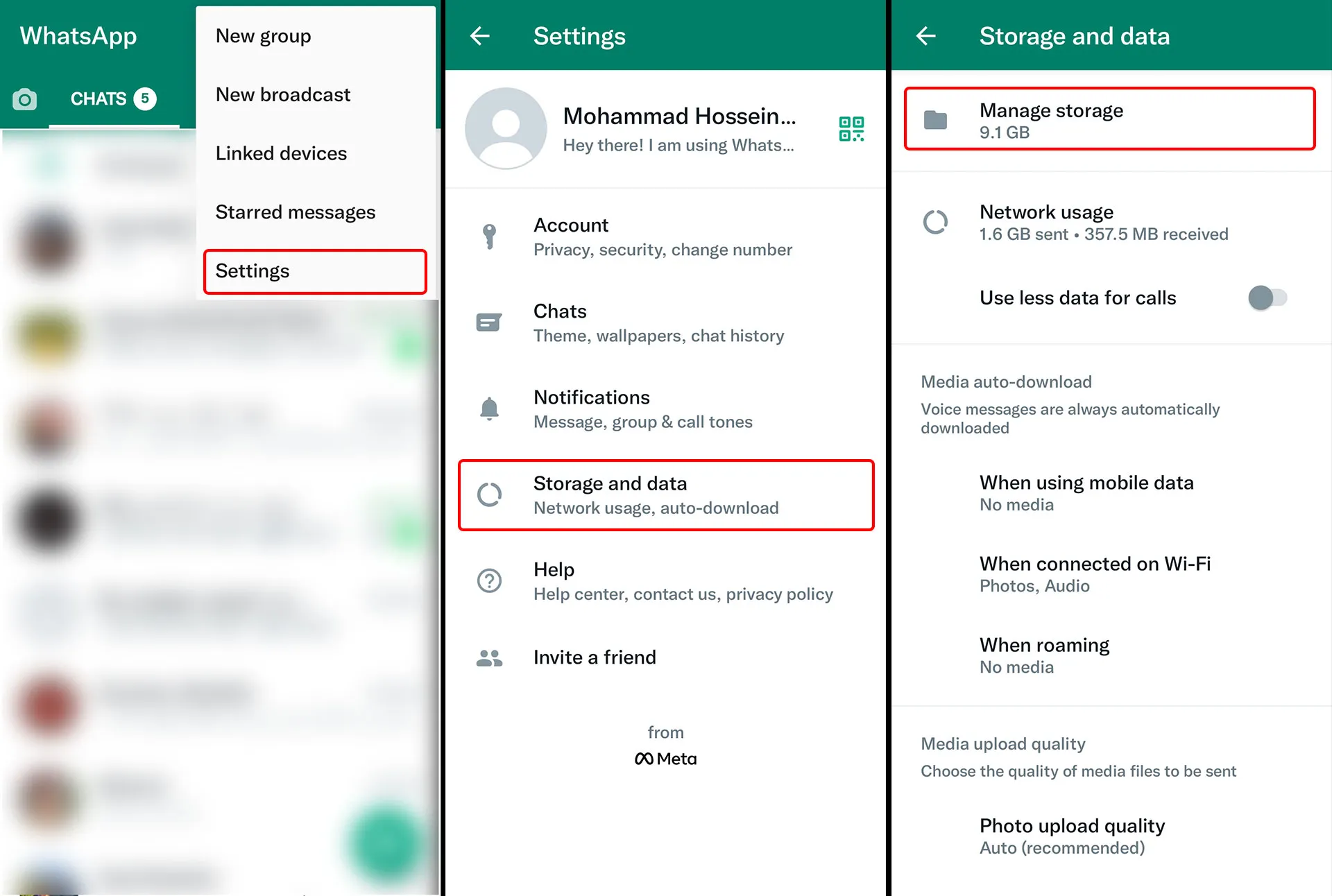Open Network usage details
The width and height of the screenshot is (1332, 896).
coord(1103,222)
